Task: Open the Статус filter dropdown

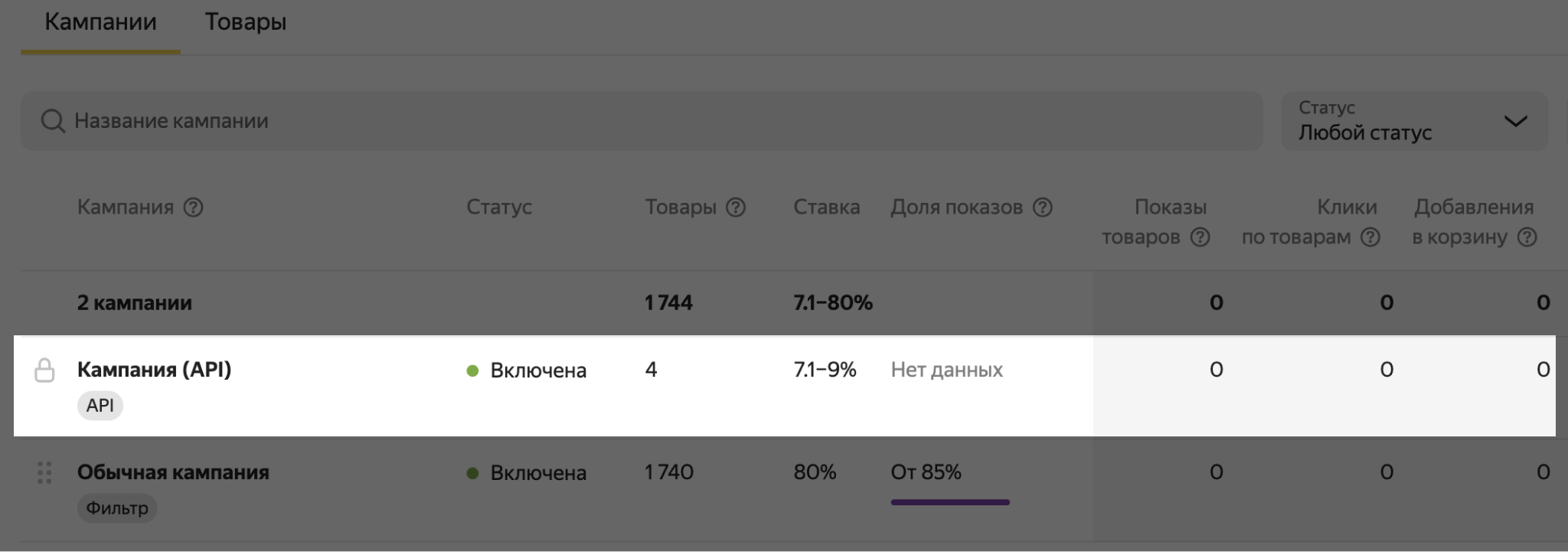Action: pos(1413,121)
